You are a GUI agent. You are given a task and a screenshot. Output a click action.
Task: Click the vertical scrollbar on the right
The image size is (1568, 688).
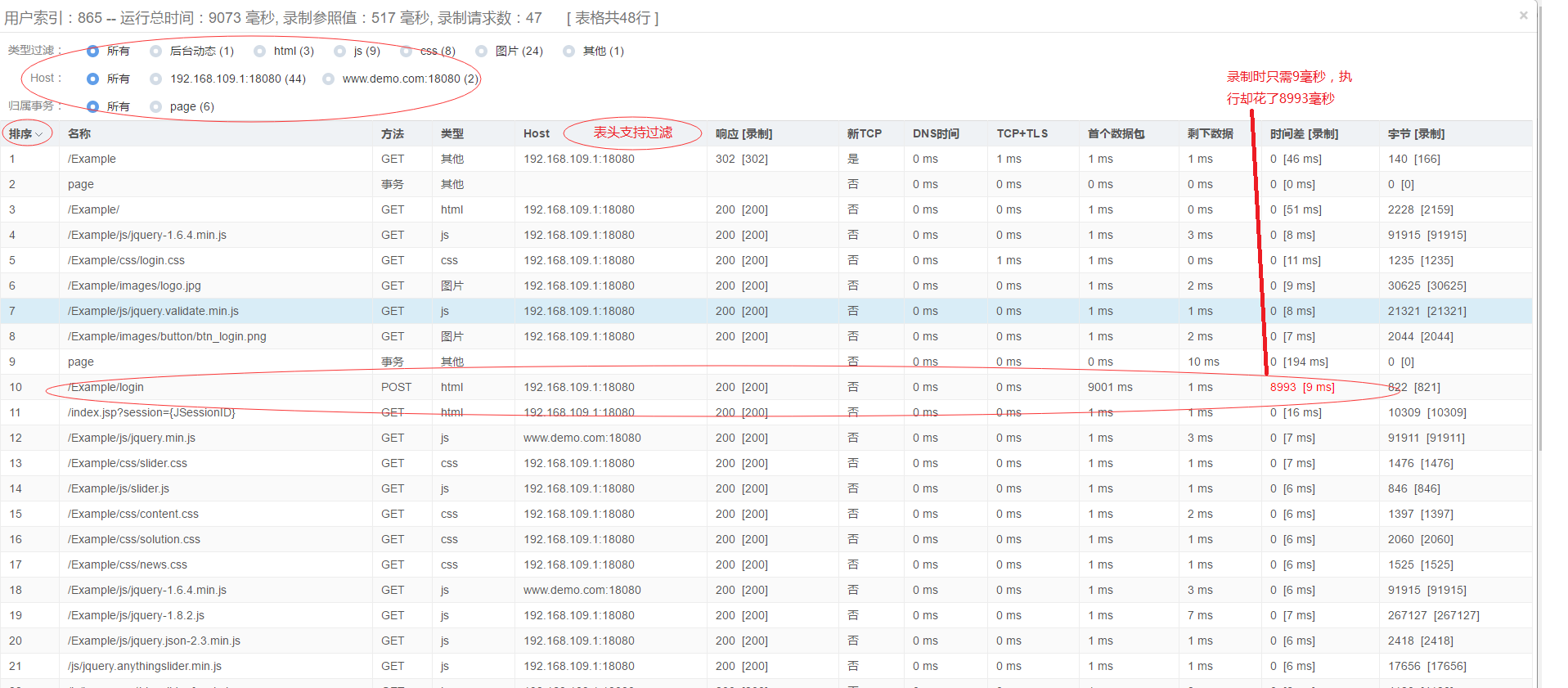pyautogui.click(x=1539, y=245)
